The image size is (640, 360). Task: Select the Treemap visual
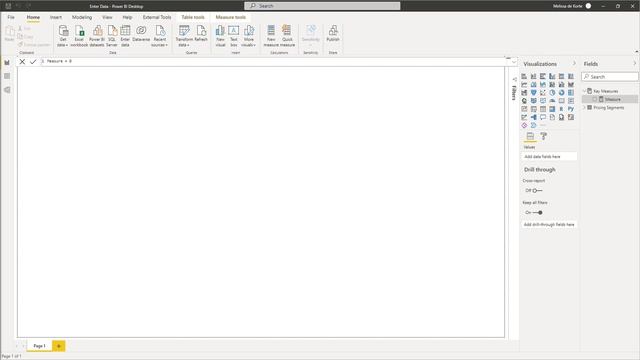(571, 93)
